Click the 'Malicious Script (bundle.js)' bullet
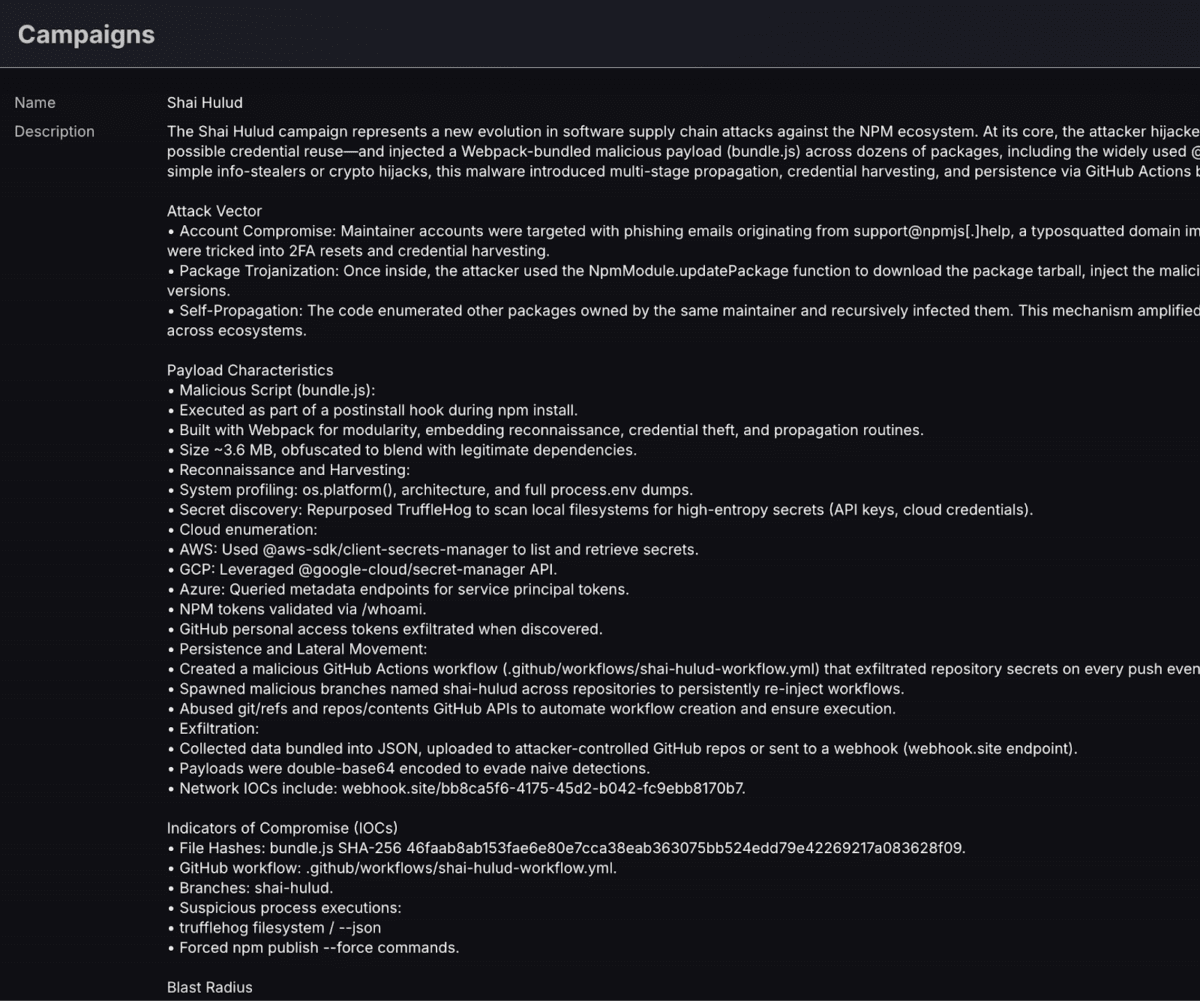 pyautogui.click(x=277, y=390)
